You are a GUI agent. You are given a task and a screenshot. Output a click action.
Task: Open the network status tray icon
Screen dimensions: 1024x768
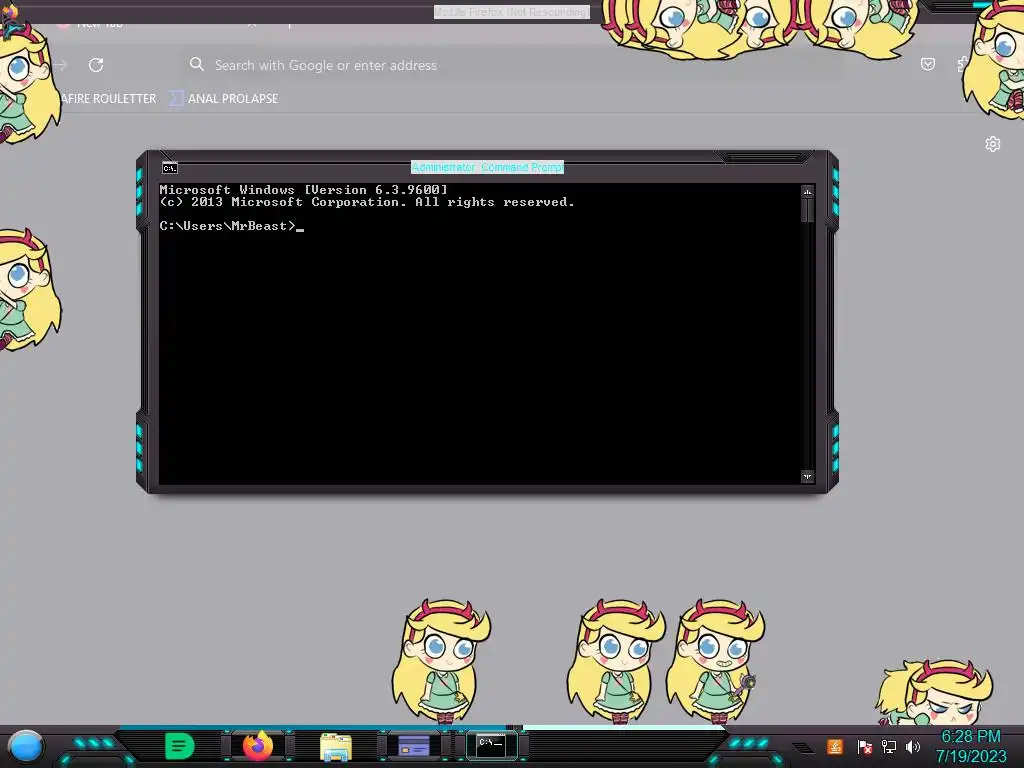pyautogui.click(x=889, y=747)
